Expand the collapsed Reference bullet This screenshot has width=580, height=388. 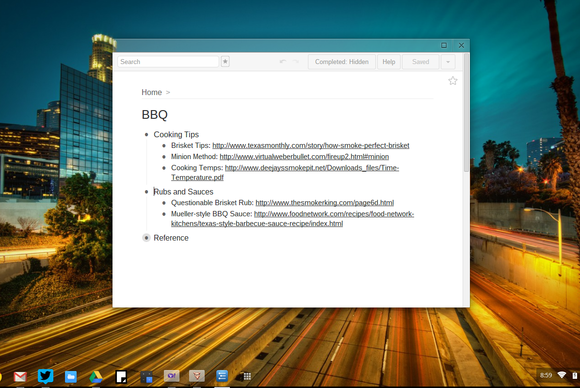click(x=146, y=238)
